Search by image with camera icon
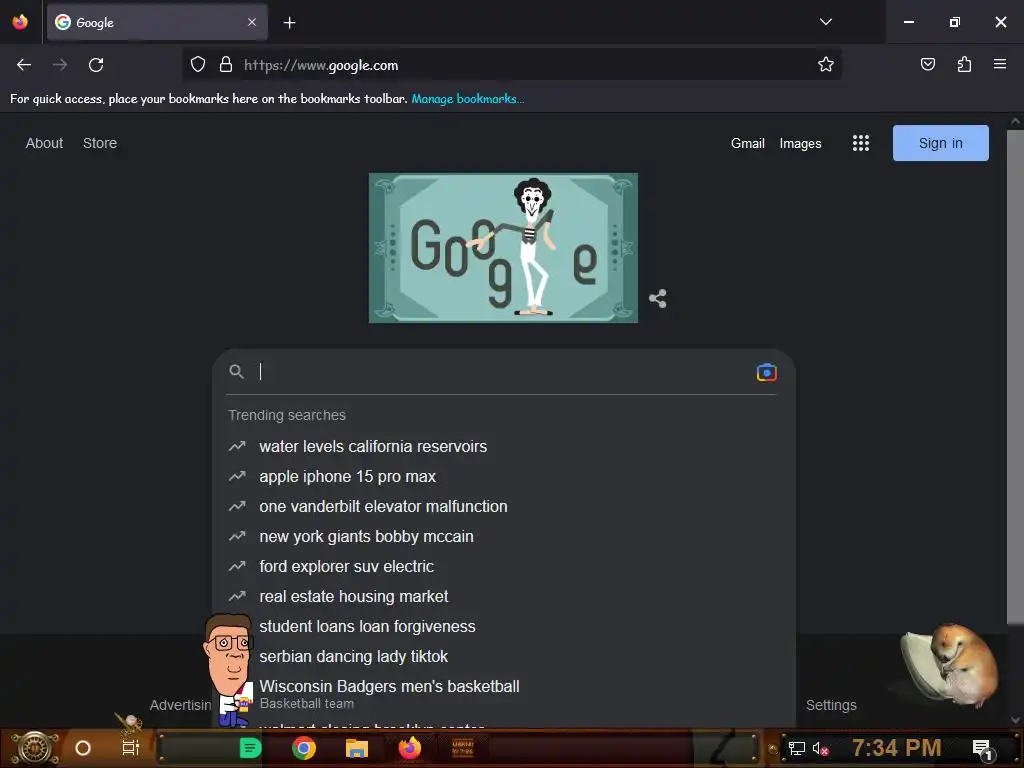1024x768 pixels. tap(767, 372)
